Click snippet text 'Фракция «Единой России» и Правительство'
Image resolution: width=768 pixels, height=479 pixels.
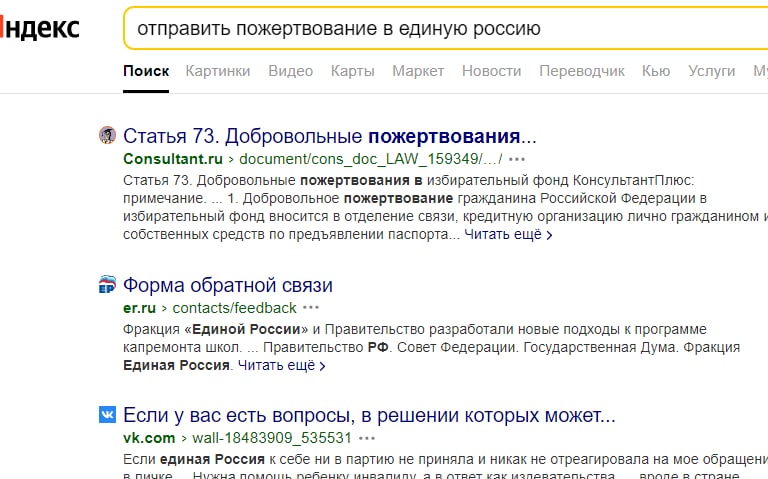(x=275, y=329)
